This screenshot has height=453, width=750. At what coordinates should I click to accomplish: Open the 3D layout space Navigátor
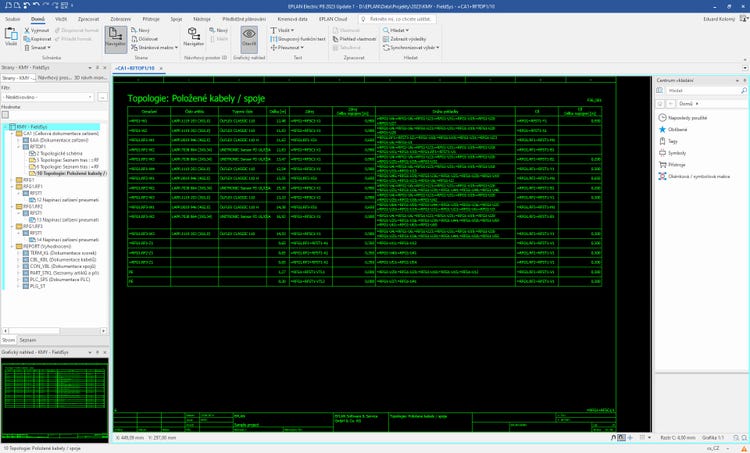(195, 37)
